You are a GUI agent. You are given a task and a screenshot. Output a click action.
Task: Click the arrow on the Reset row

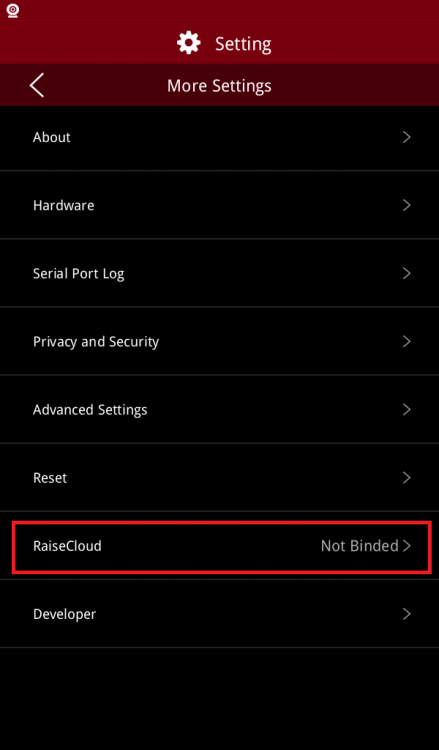tap(407, 477)
